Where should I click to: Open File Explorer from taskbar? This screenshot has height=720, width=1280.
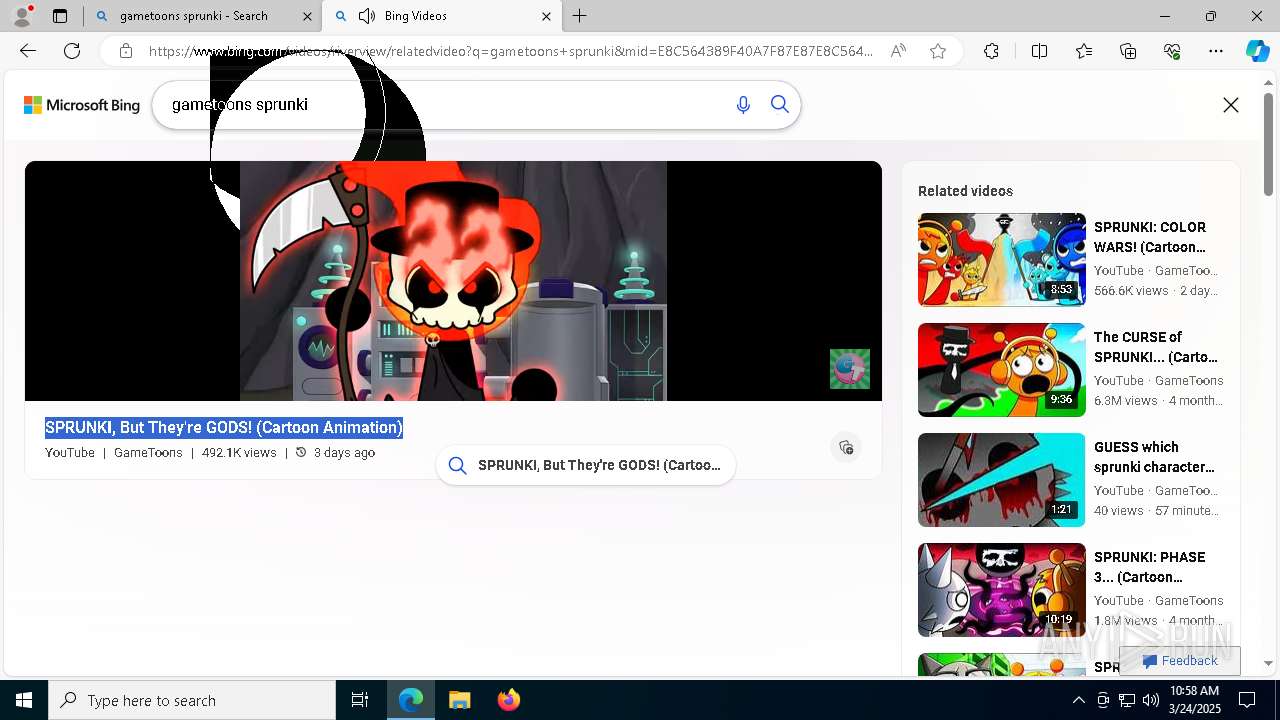click(x=460, y=700)
